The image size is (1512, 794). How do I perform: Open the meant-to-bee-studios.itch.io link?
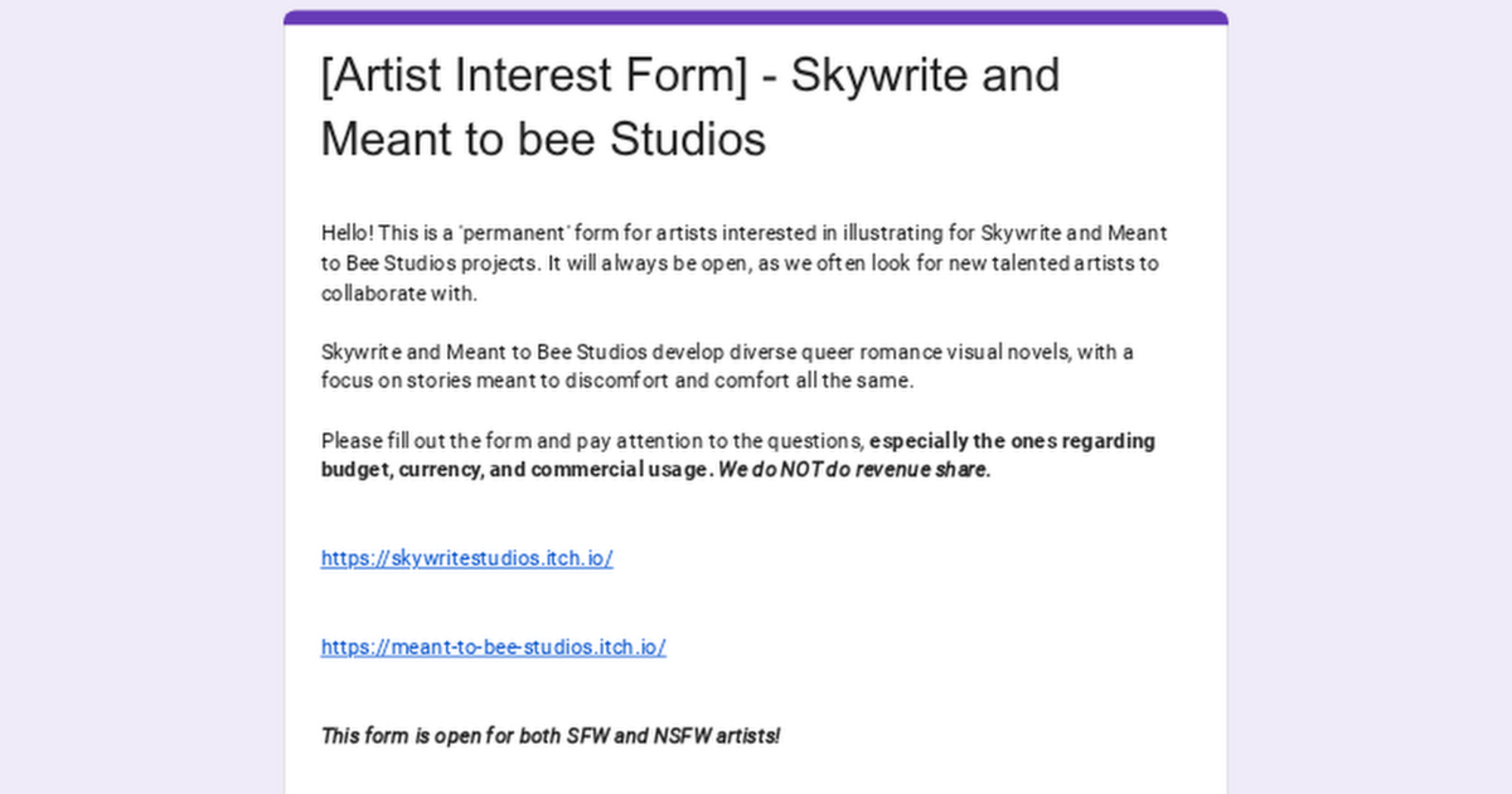pyautogui.click(x=493, y=647)
